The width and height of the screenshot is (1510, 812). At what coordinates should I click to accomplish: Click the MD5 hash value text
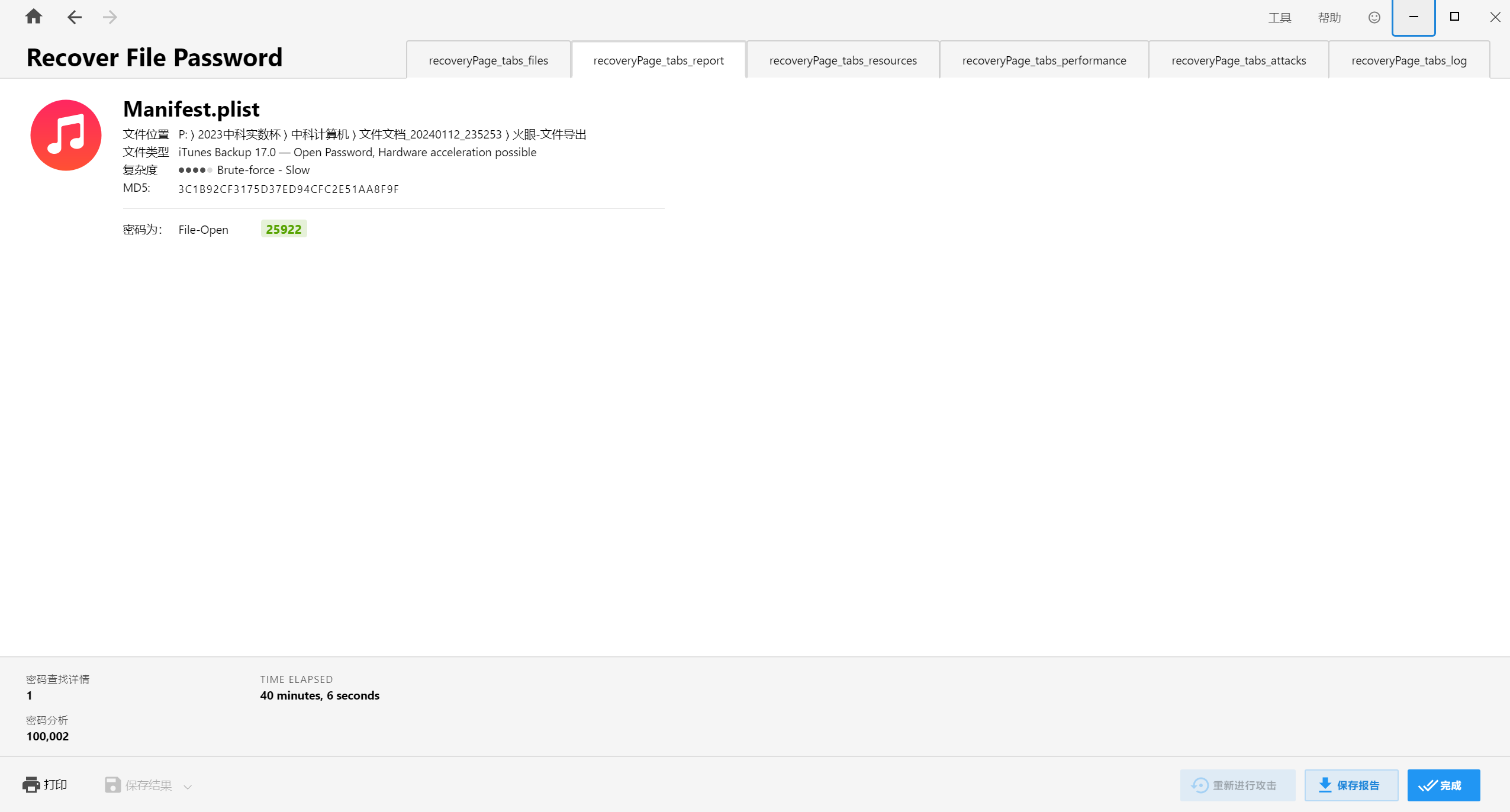click(288, 189)
